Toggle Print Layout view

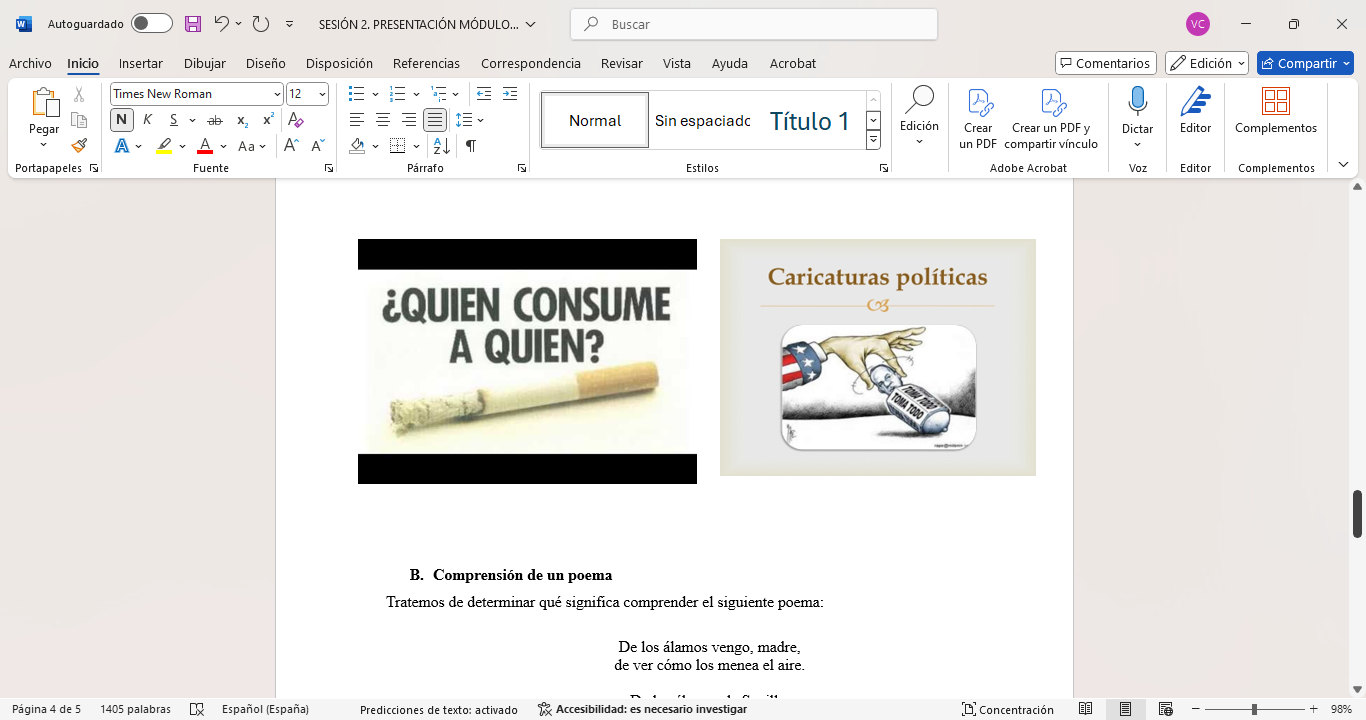[1125, 709]
